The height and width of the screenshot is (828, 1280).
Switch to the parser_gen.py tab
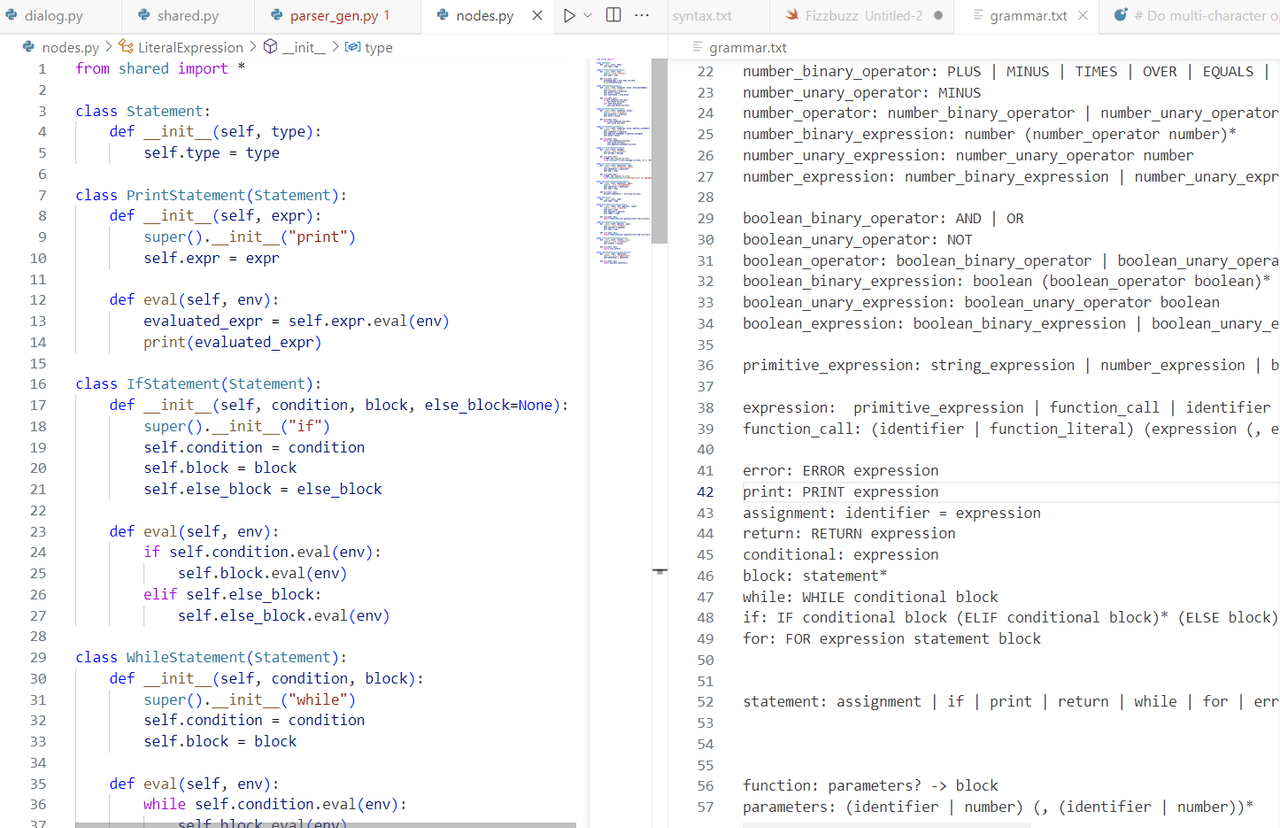335,16
